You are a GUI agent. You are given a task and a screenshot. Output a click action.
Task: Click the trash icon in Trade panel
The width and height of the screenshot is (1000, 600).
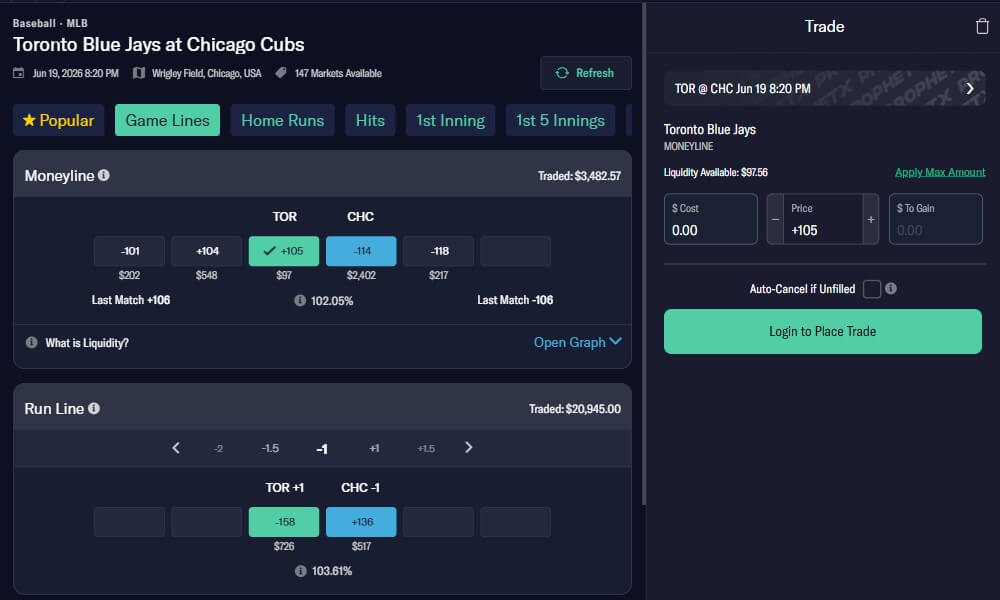(x=982, y=26)
